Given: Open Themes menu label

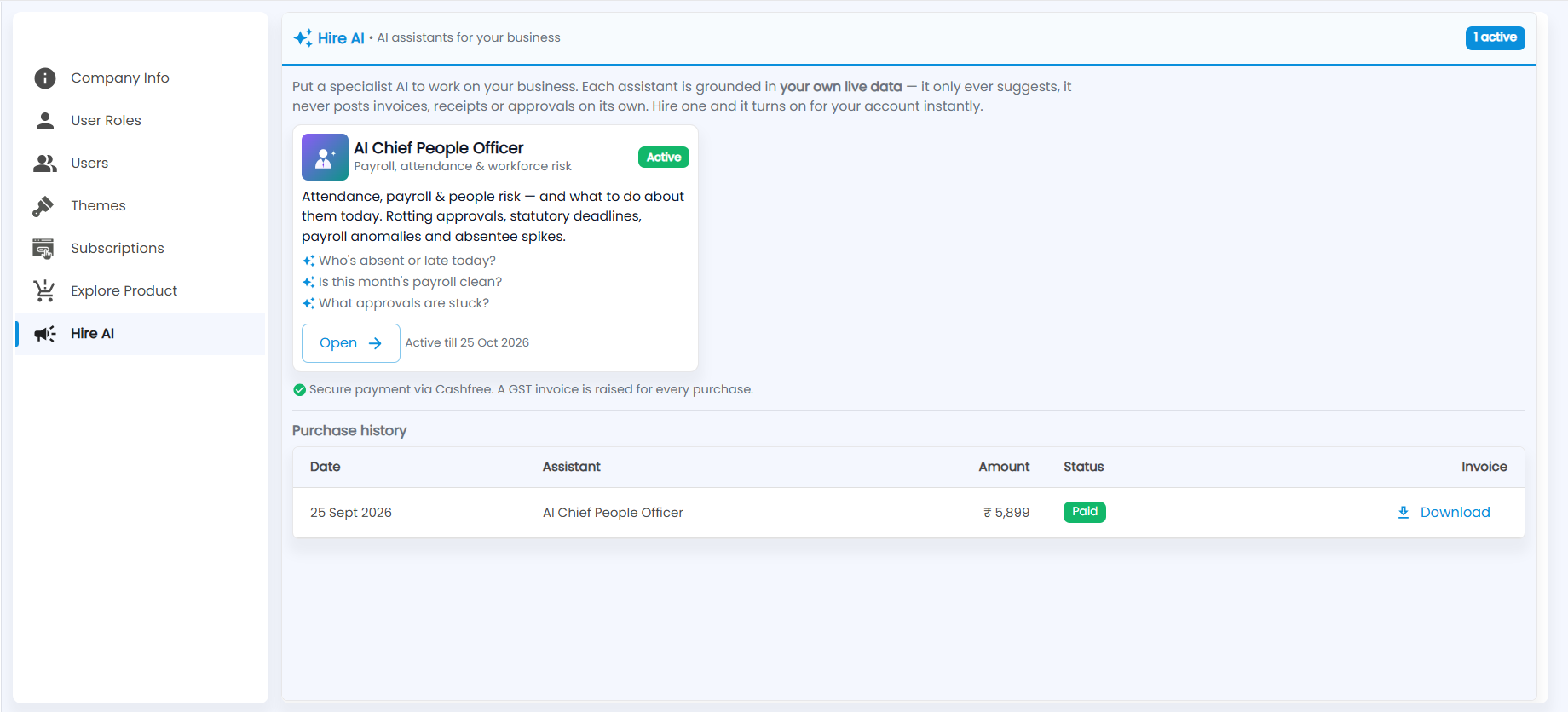Looking at the screenshot, I should coord(98,206).
